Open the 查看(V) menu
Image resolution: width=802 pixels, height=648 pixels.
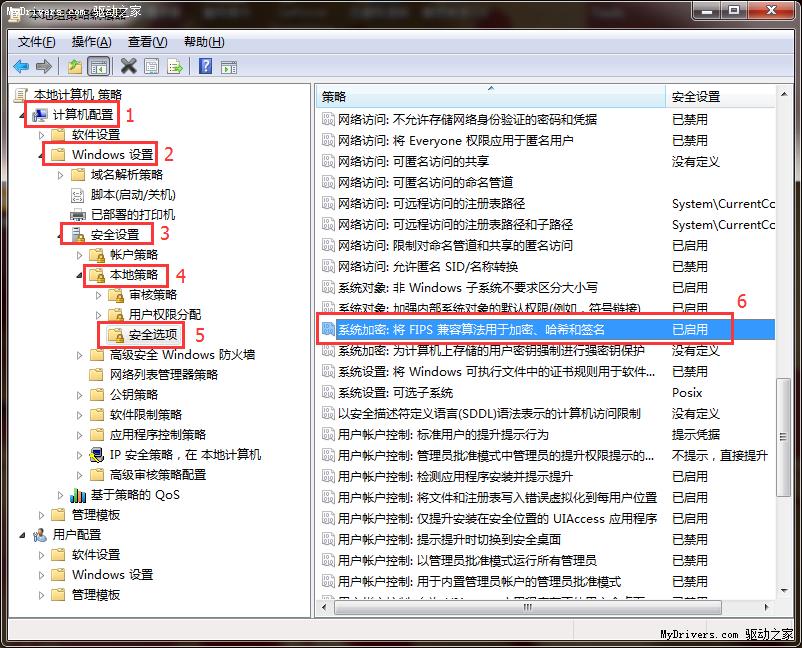[147, 42]
